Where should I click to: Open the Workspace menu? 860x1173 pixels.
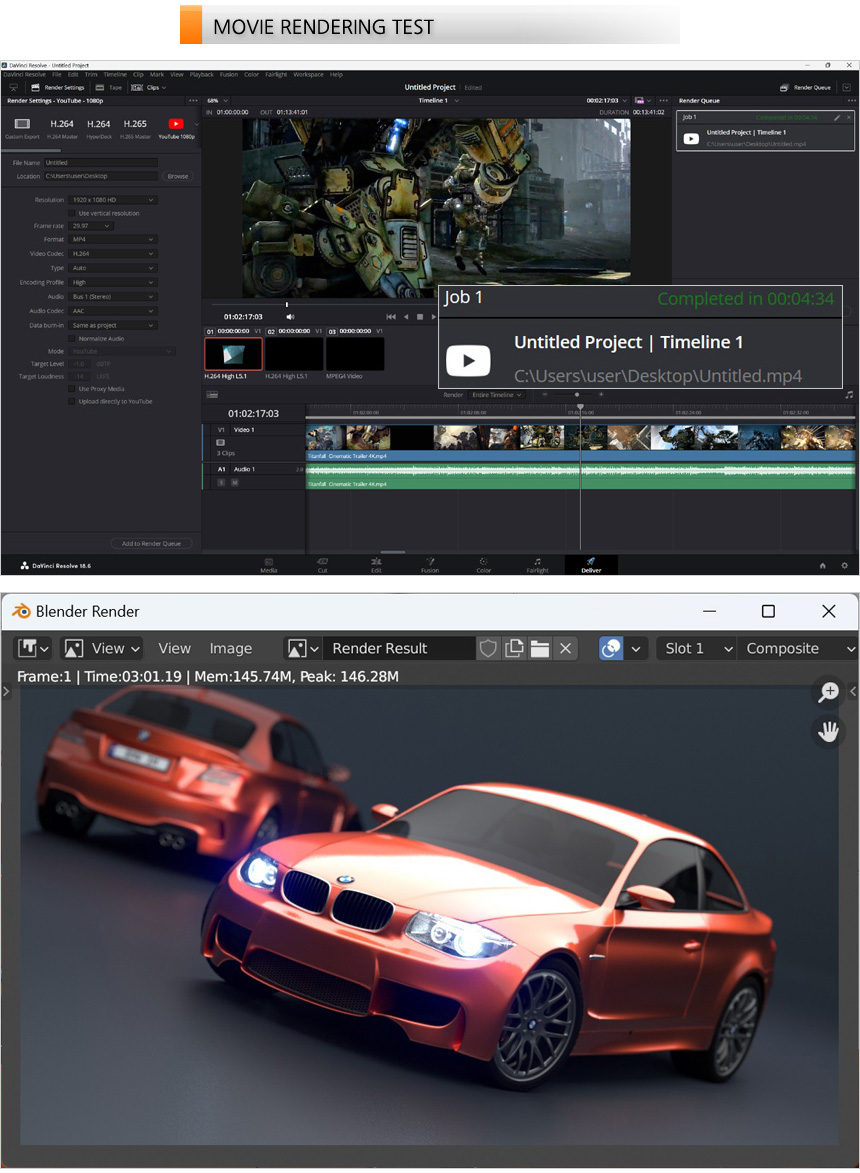[308, 75]
